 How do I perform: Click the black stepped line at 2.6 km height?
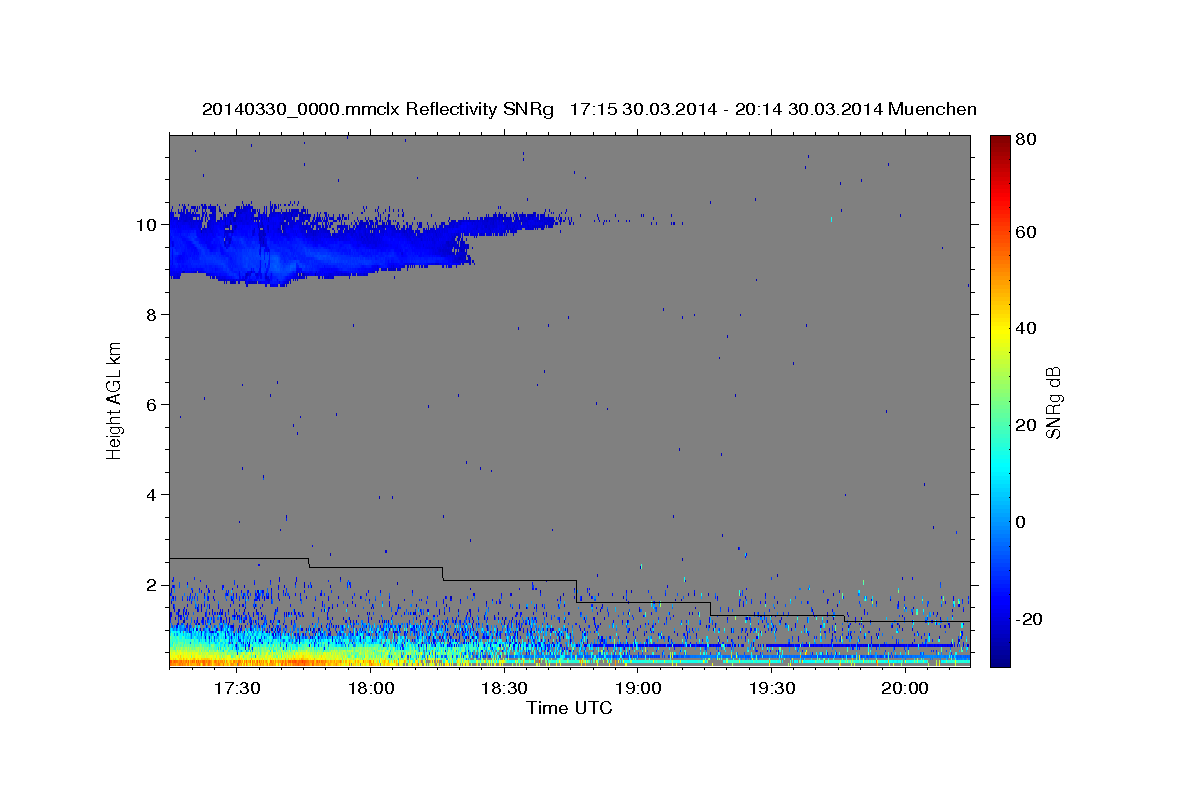[x=240, y=558]
